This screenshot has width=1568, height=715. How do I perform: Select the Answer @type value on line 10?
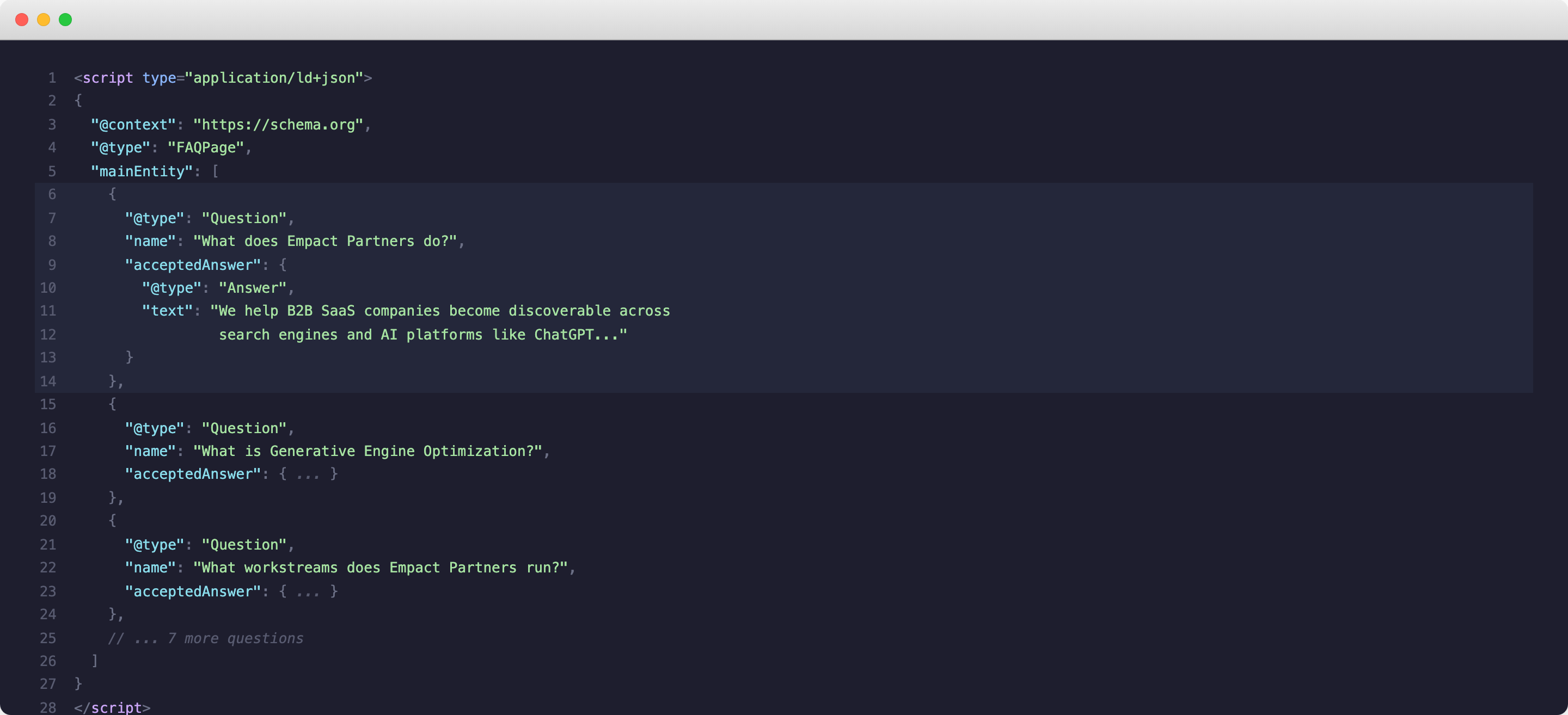coord(252,287)
